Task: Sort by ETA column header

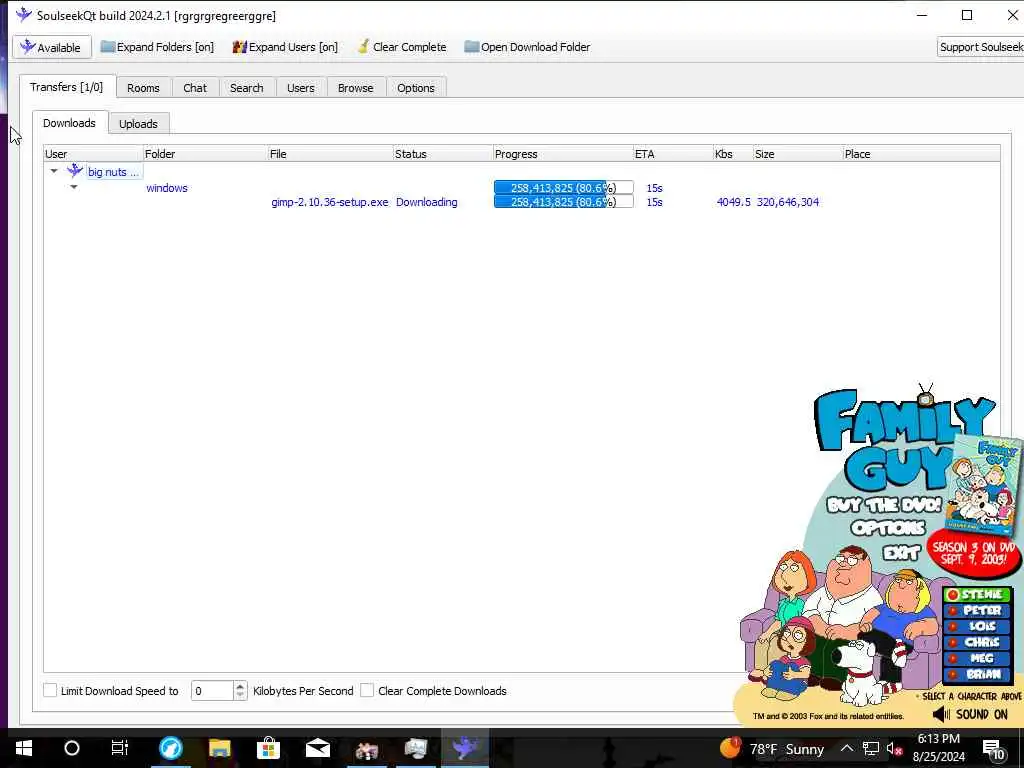Action: coord(673,154)
